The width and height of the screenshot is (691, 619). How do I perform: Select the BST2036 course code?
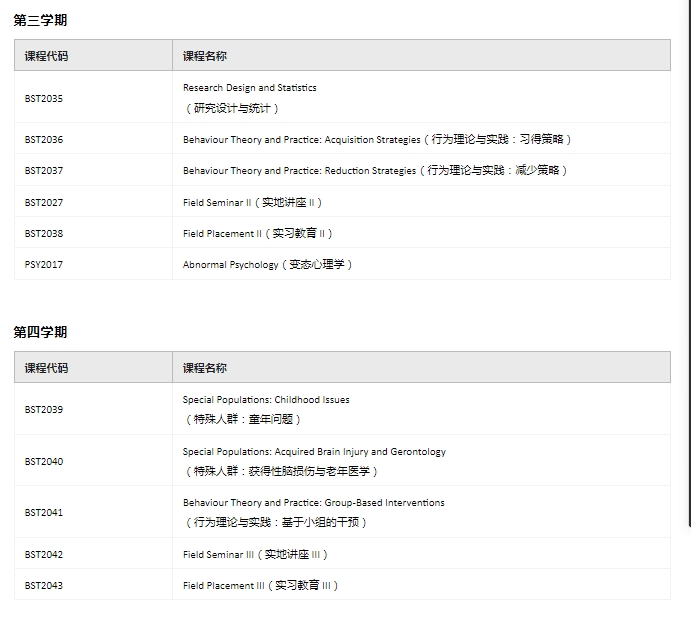pos(44,140)
